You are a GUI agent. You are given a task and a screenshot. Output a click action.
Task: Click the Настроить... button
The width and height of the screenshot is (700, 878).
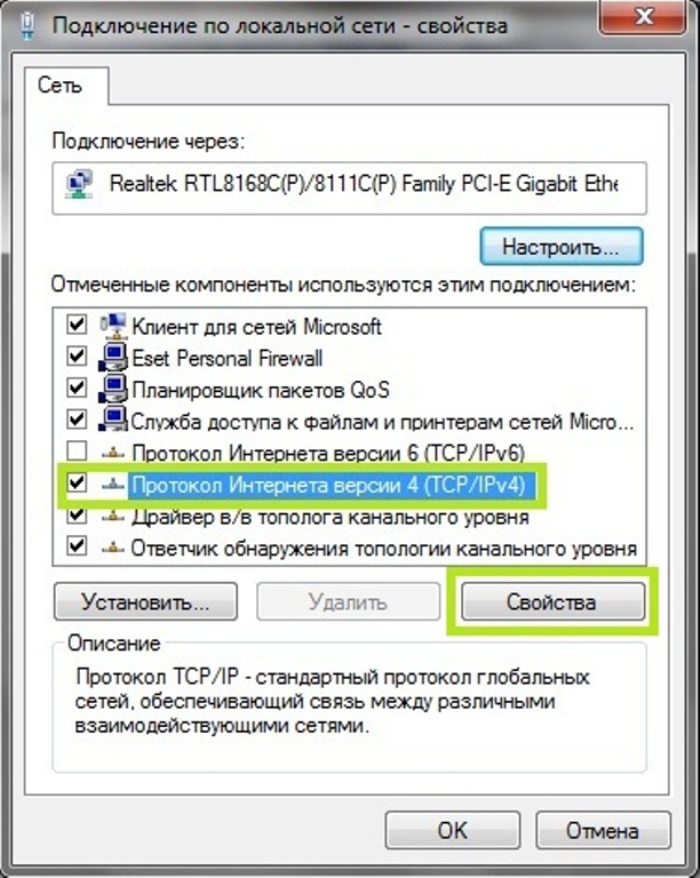tap(561, 246)
